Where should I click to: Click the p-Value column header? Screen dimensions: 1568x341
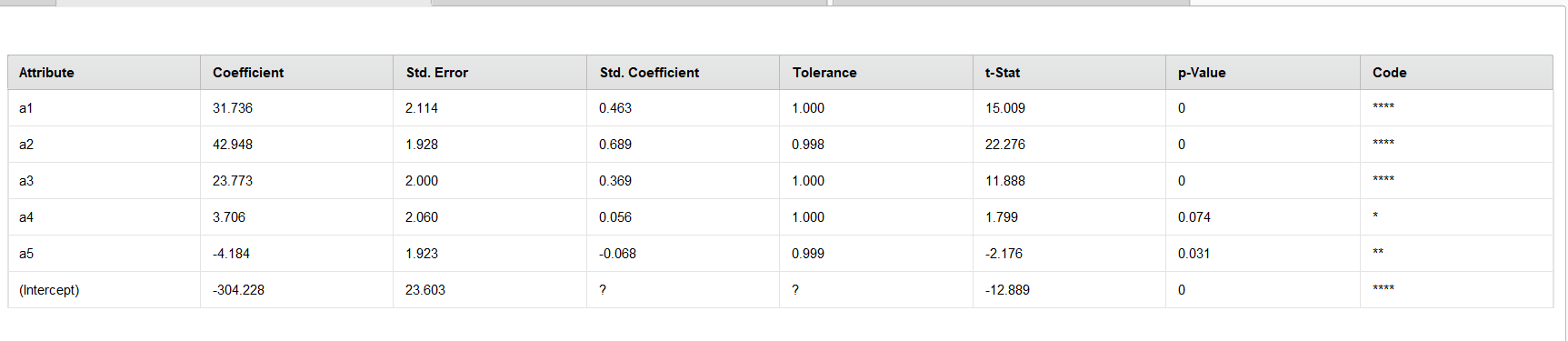1263,73
